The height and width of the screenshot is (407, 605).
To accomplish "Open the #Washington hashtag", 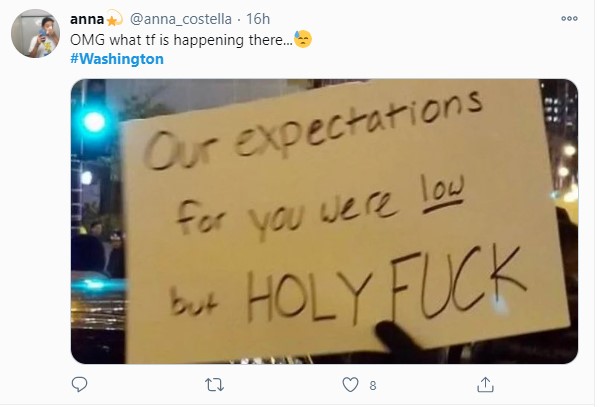I will pos(117,59).
